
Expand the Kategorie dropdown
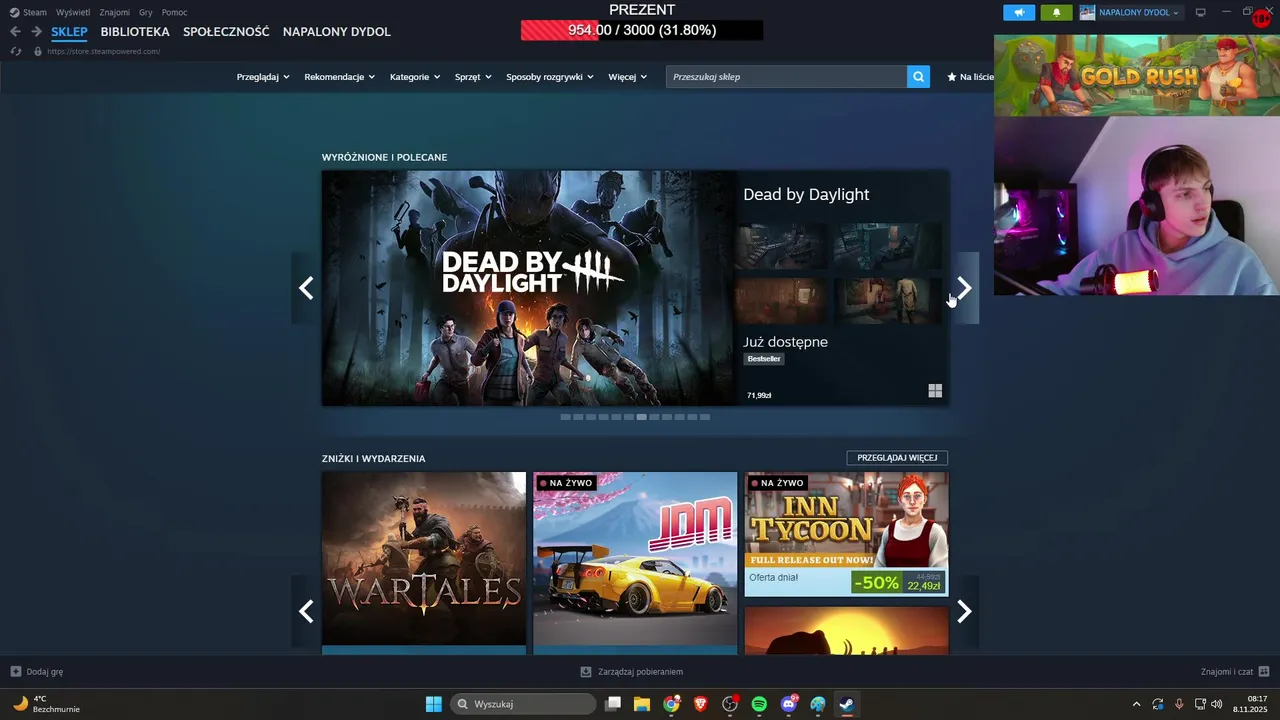(x=415, y=77)
